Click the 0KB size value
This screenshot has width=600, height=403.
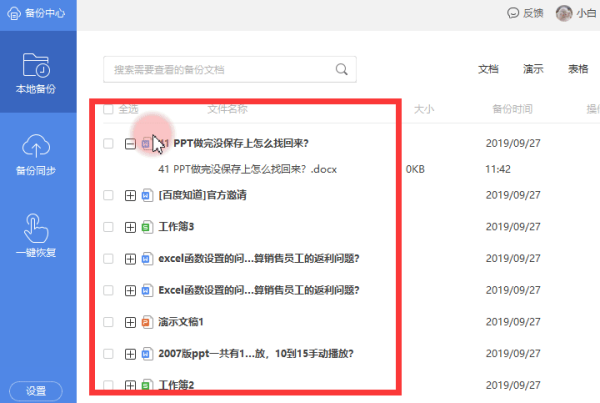(x=415, y=169)
